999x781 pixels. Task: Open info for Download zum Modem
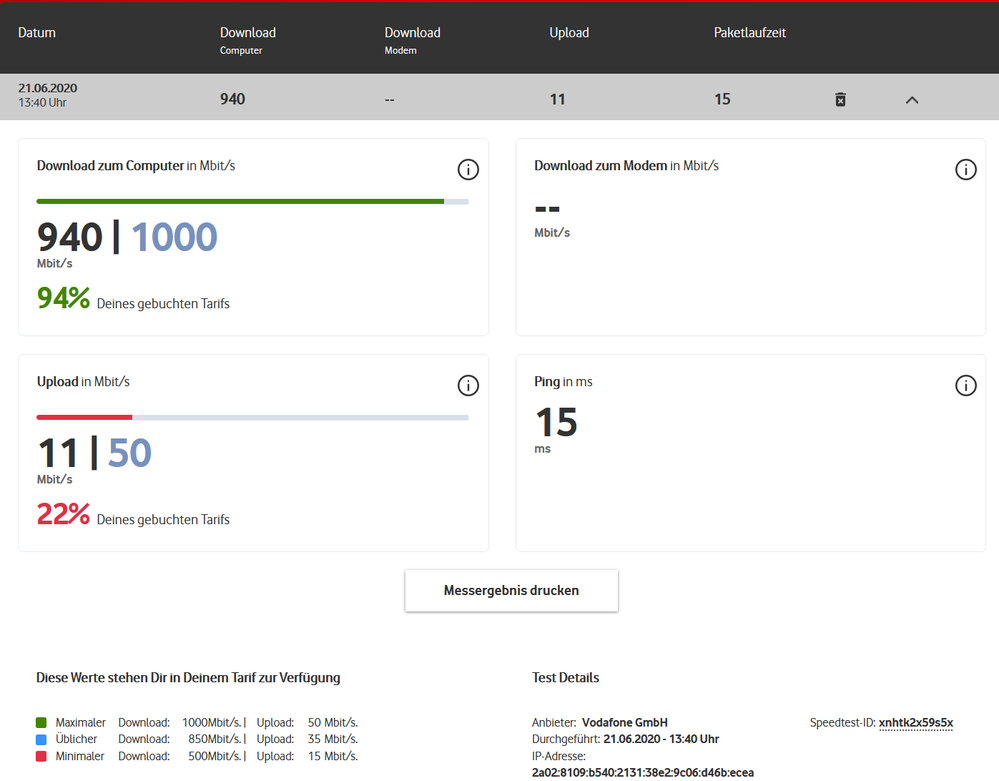click(x=965, y=170)
